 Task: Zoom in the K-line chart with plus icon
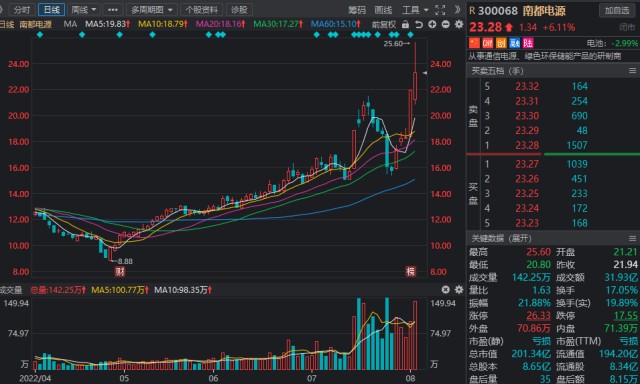click(x=432, y=24)
